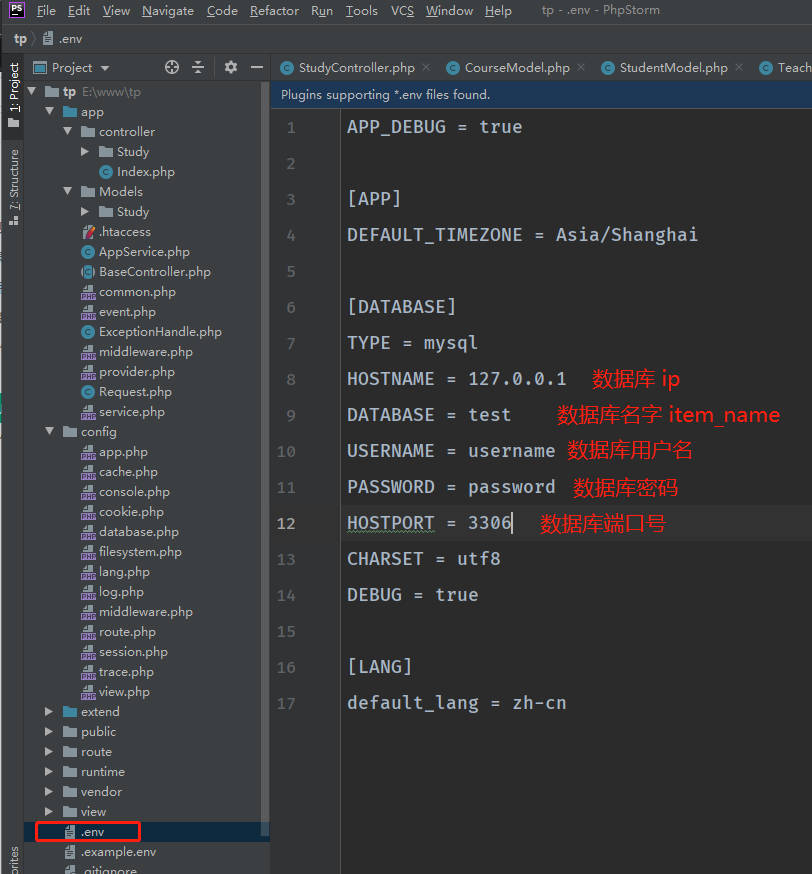The width and height of the screenshot is (812, 874).
Task: Click the locate/scroll-from-source target icon
Action: pos(172,67)
